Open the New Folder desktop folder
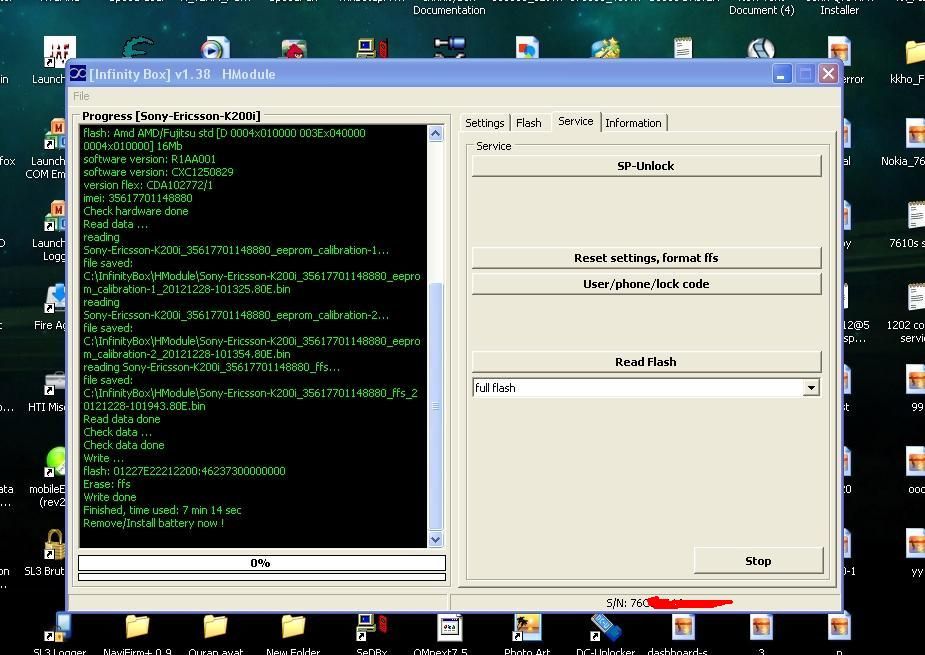 [x=293, y=628]
